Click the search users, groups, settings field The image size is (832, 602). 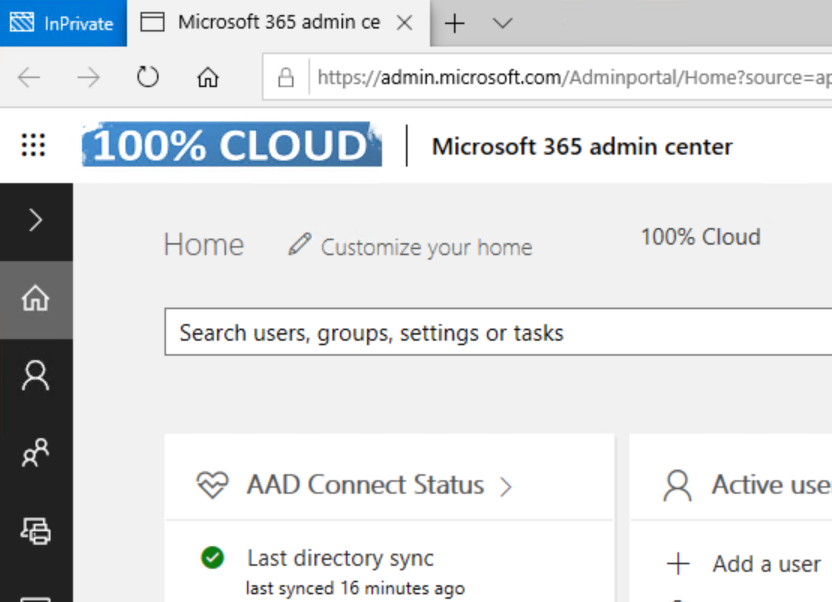point(498,333)
